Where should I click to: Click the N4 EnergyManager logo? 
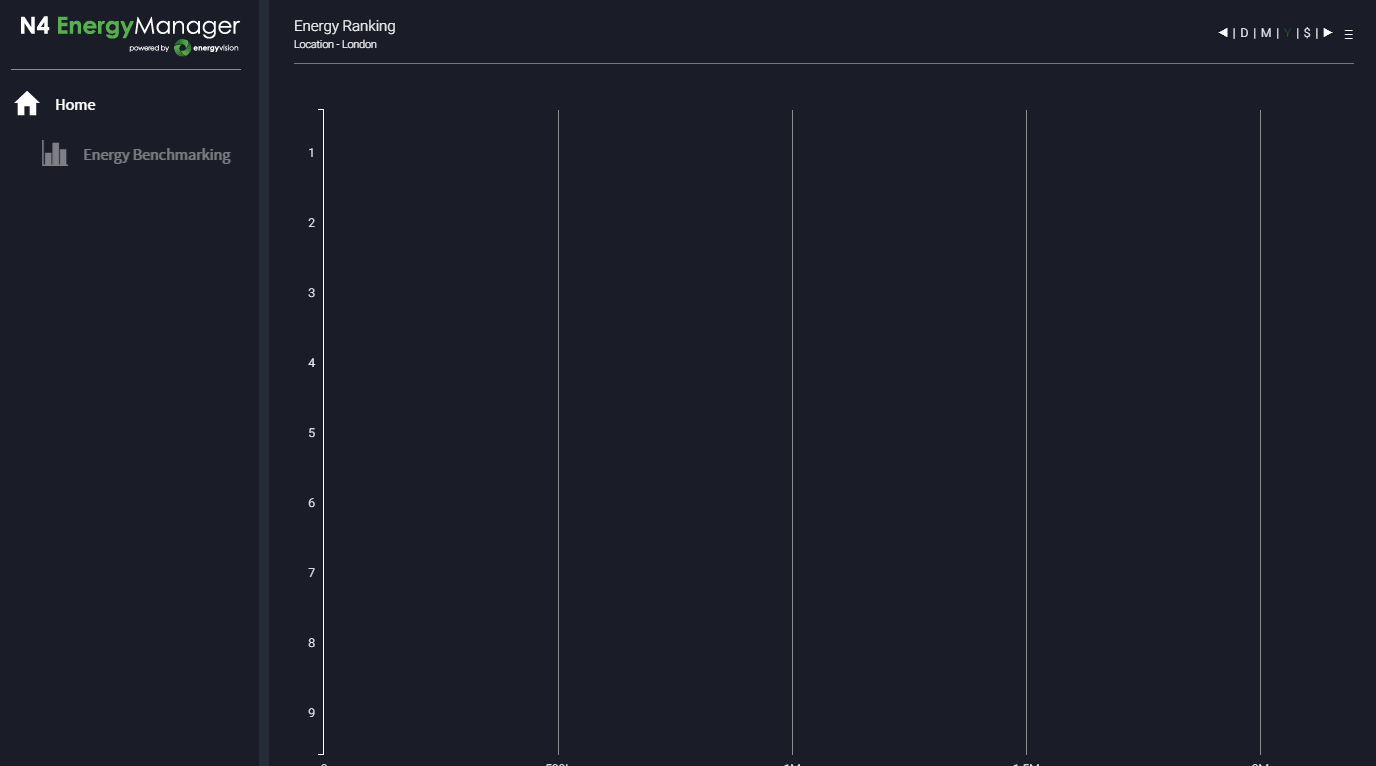pos(130,33)
